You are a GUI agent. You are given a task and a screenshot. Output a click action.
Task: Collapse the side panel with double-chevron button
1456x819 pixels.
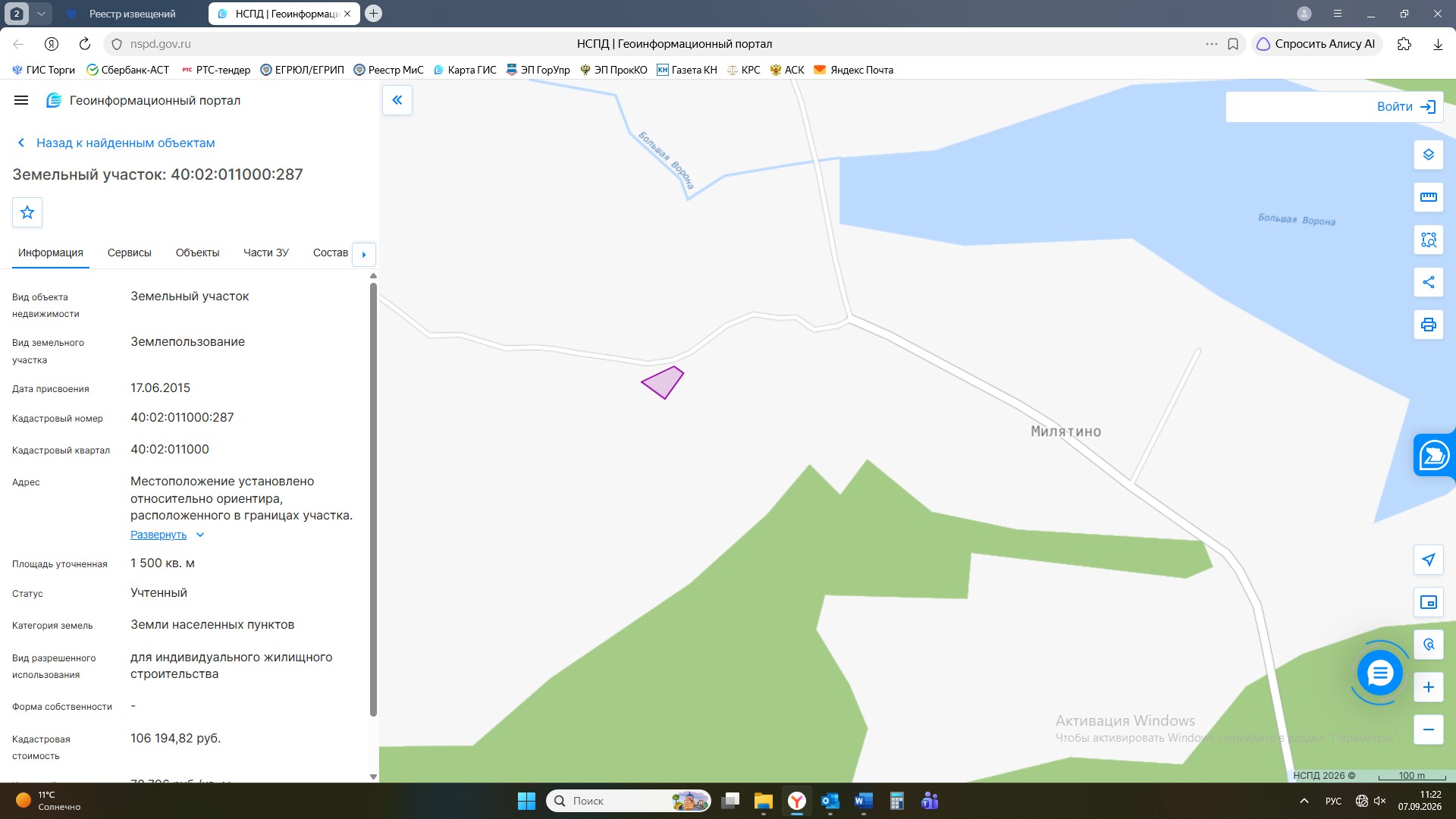(397, 100)
